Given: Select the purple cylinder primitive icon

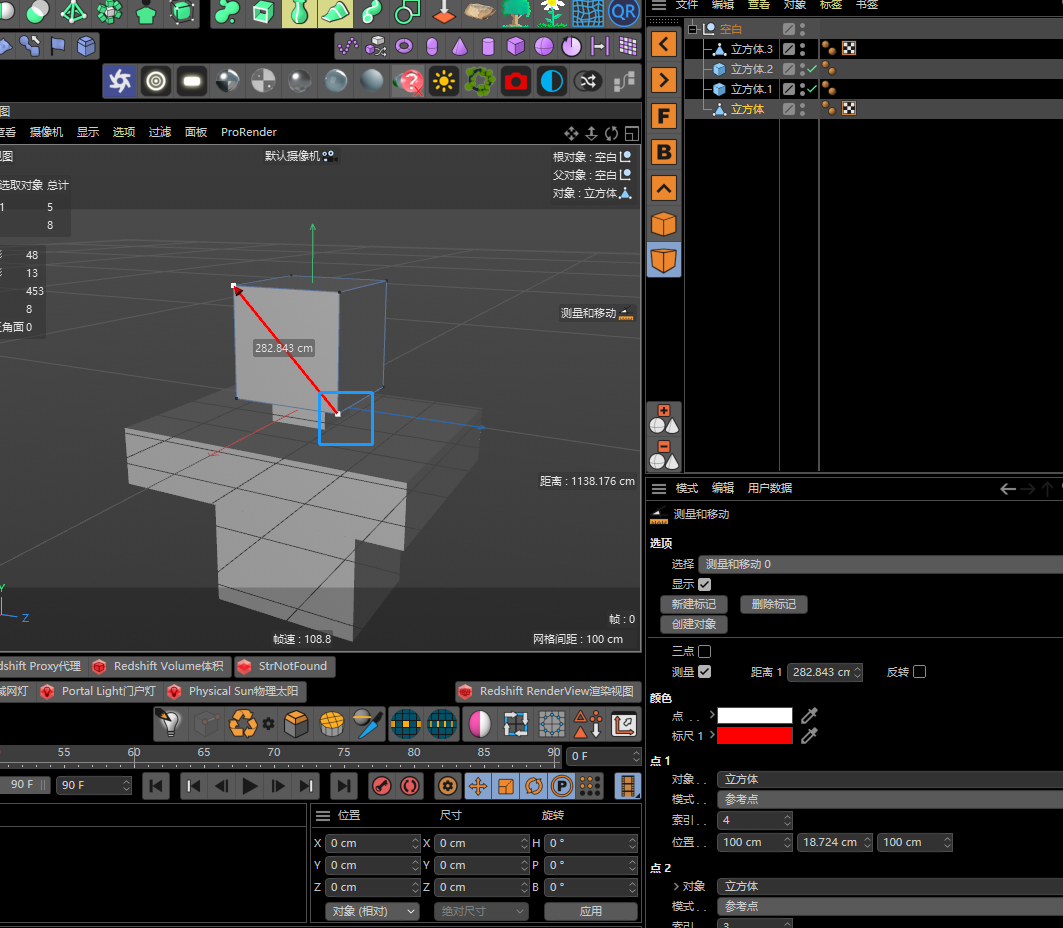Looking at the screenshot, I should tap(487, 46).
